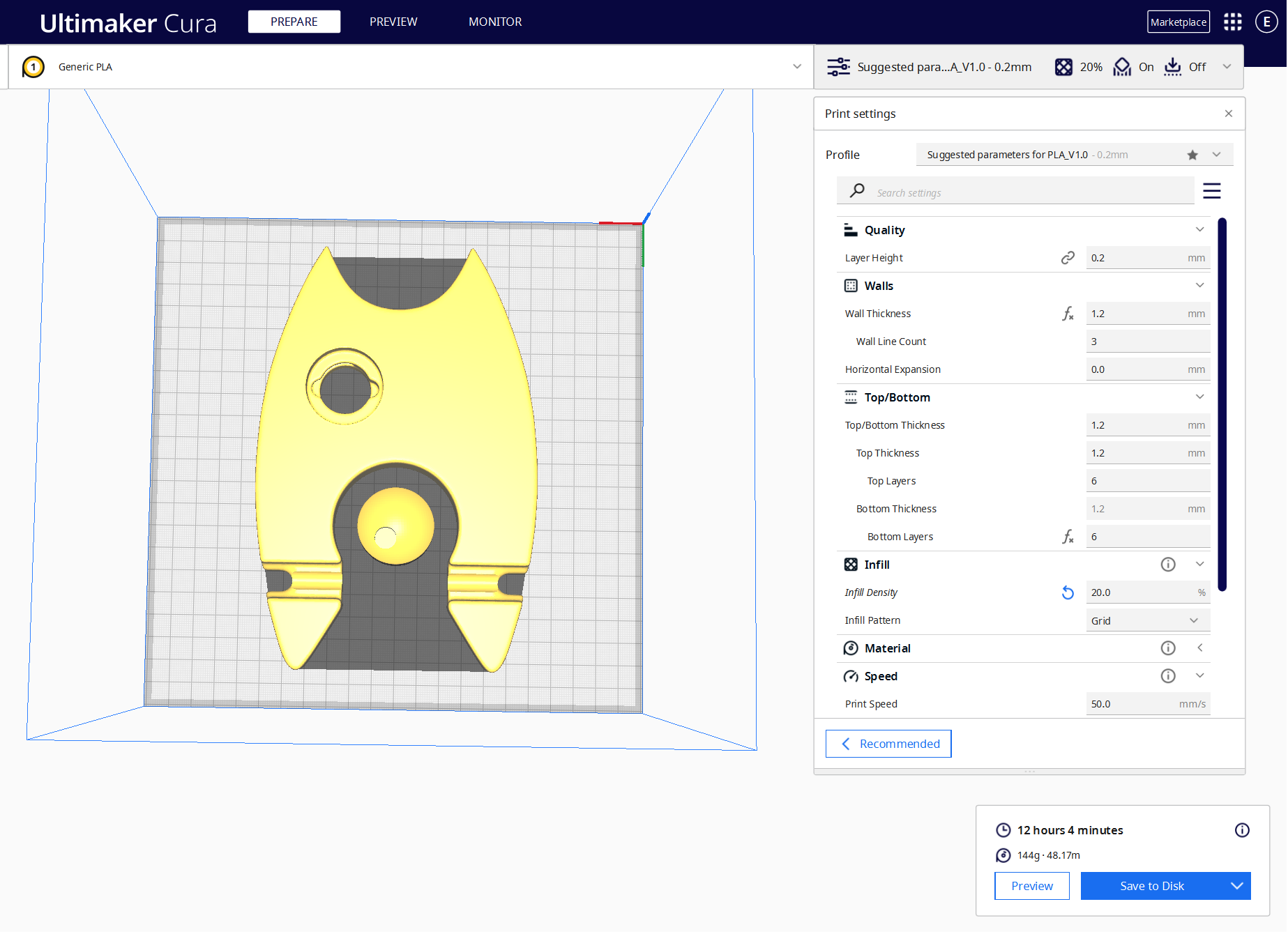The height and width of the screenshot is (934, 1288).
Task: Collapse the Quality settings section
Action: click(1199, 230)
